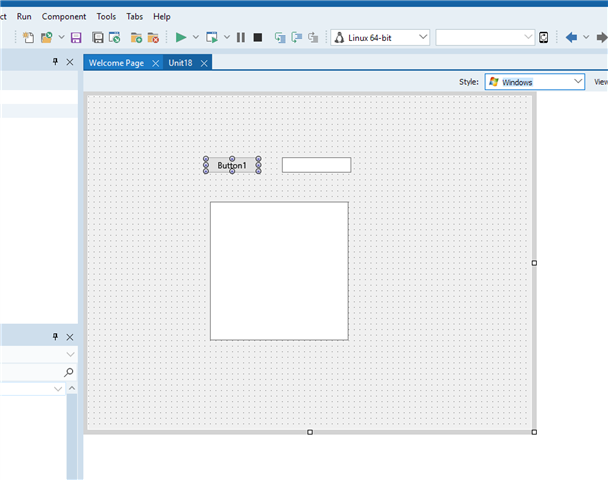Open the Run Without Debugging dropdown arrow

(x=227, y=37)
